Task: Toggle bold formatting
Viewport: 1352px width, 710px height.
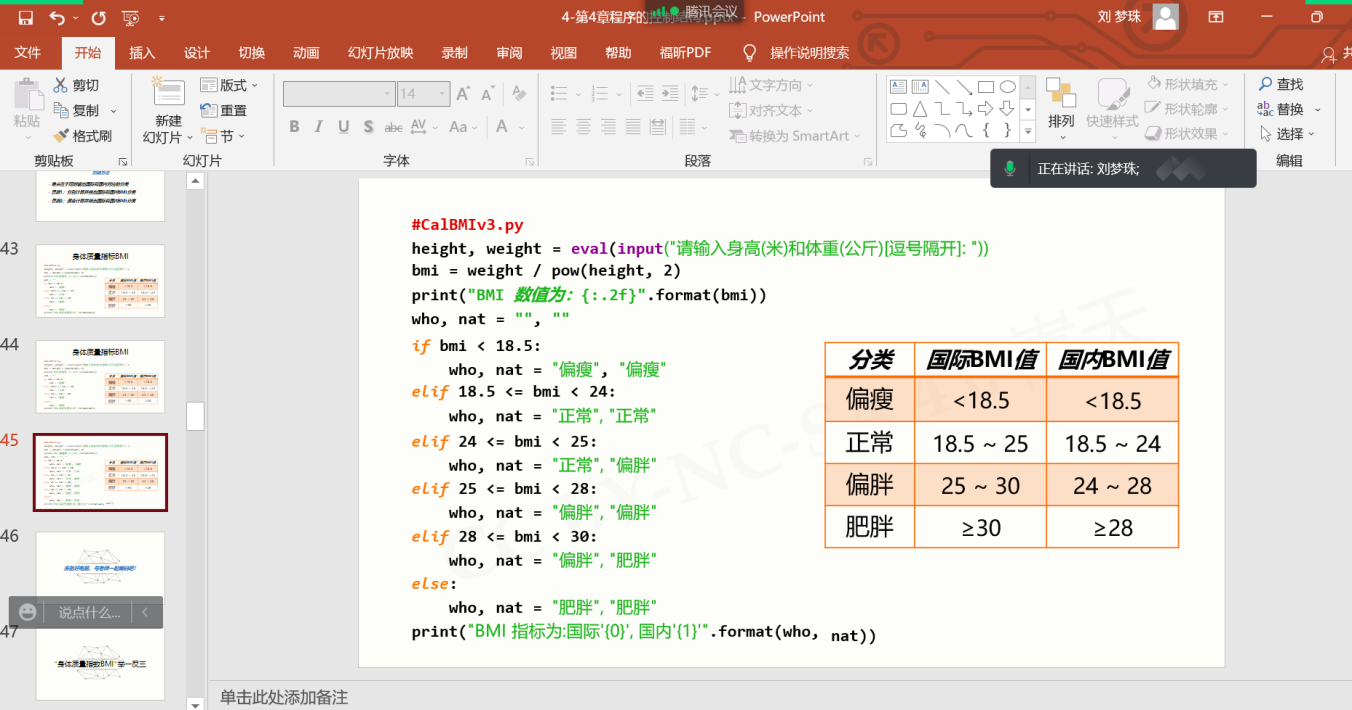Action: click(294, 127)
